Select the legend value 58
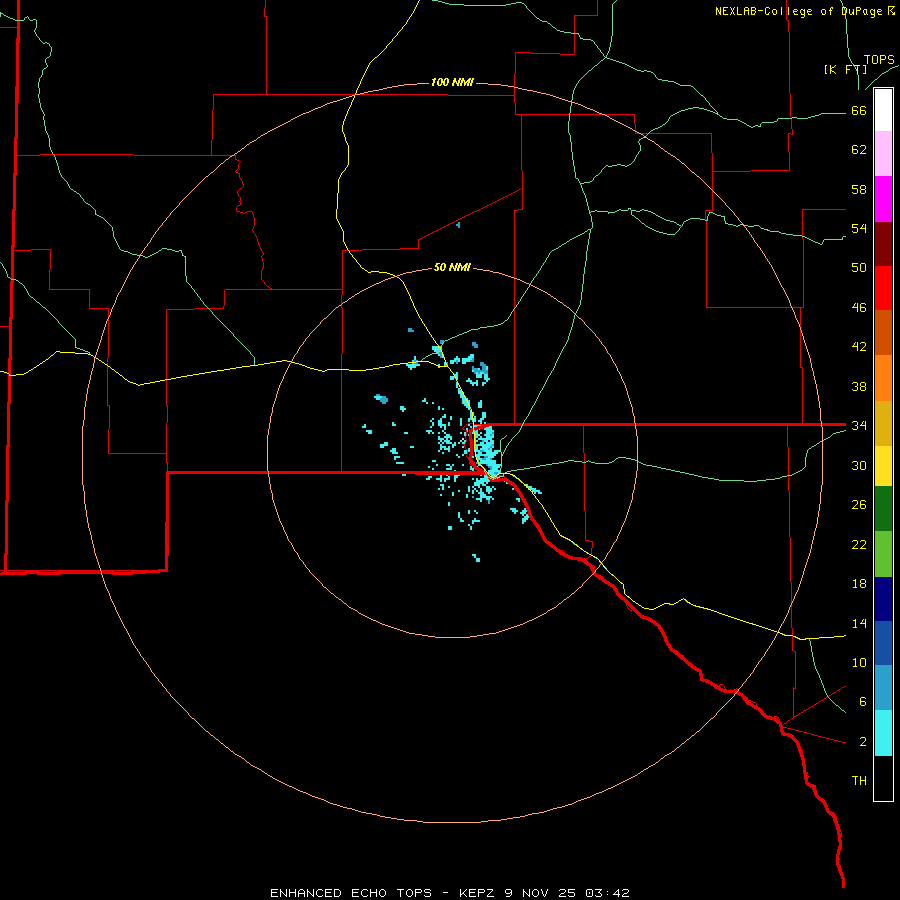Viewport: 900px width, 900px height. click(859, 190)
